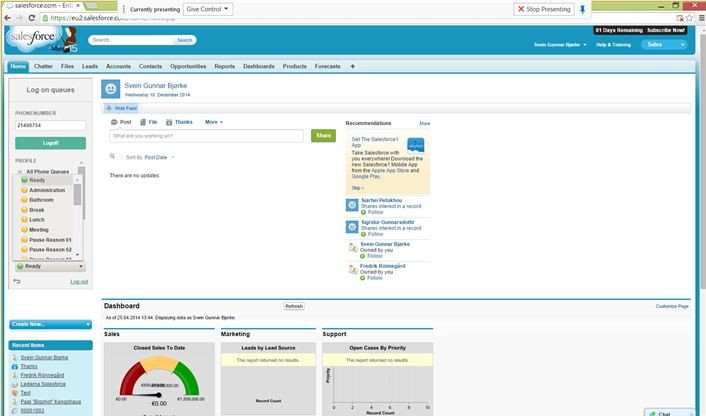Click the Salesforce1 app badge icon
Viewport: 706px width, 416px height.
(x=416, y=145)
